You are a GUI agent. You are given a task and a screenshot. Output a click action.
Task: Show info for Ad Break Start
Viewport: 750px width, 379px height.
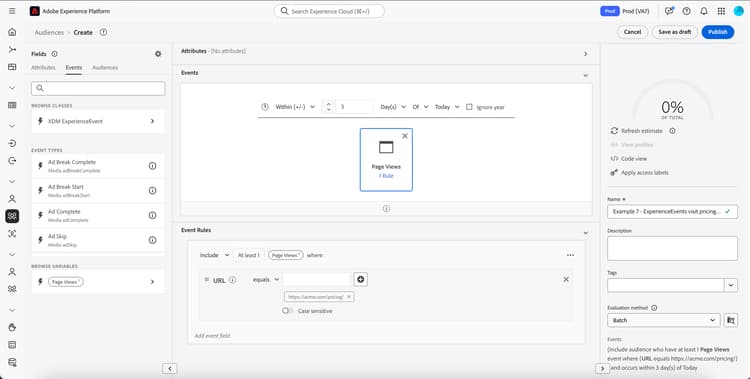tap(153, 190)
